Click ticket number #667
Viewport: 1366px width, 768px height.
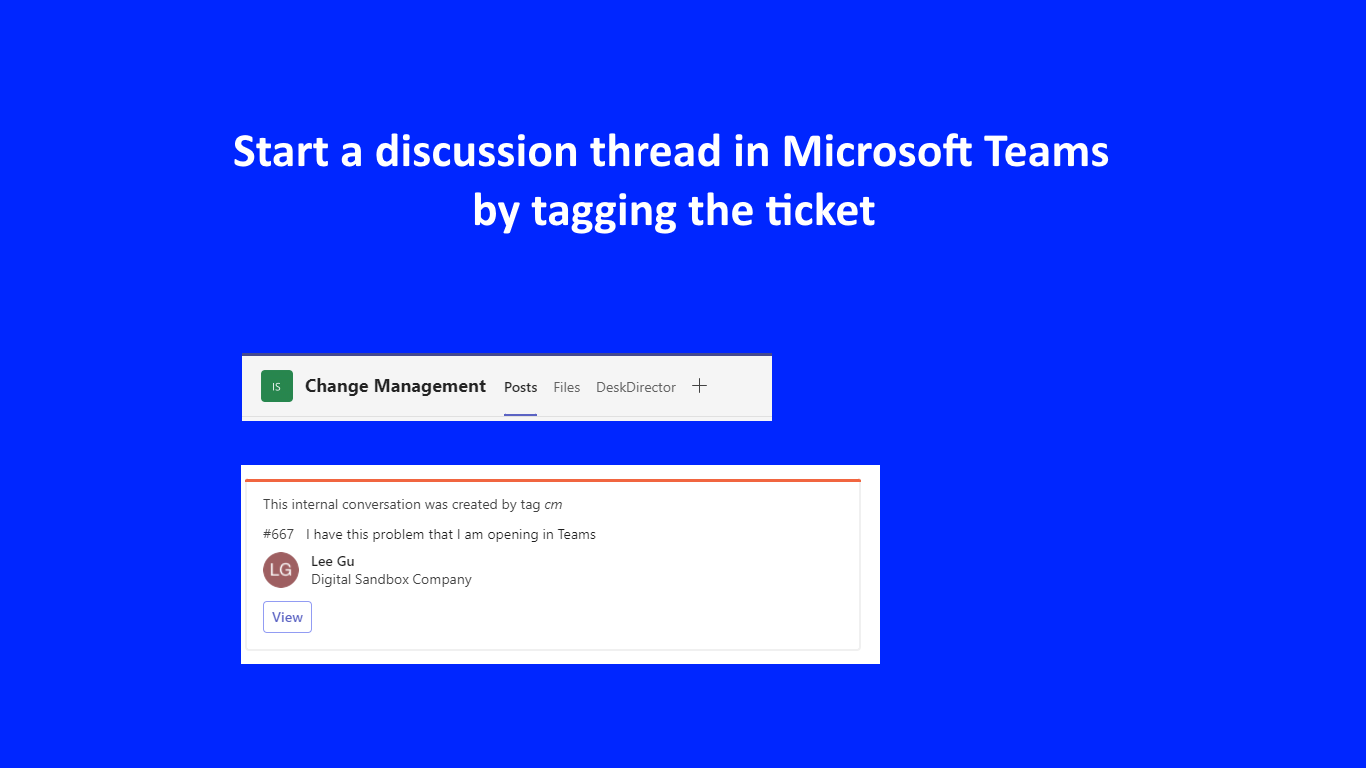pyautogui.click(x=278, y=534)
